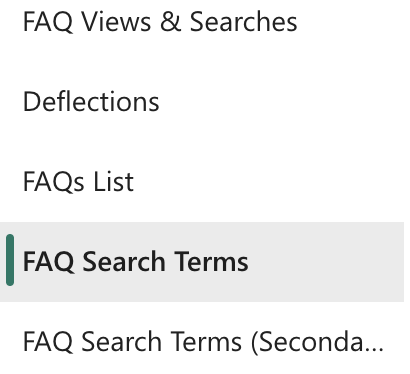Click the green selection indicator bar

(x=10, y=260)
